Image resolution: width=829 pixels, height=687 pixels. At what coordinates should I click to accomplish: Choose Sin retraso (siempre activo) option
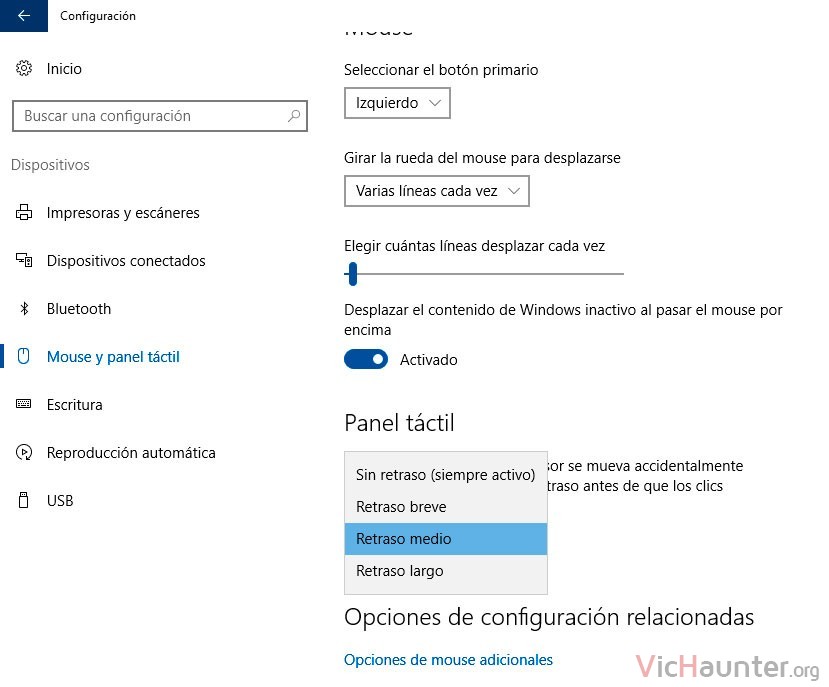[446, 475]
